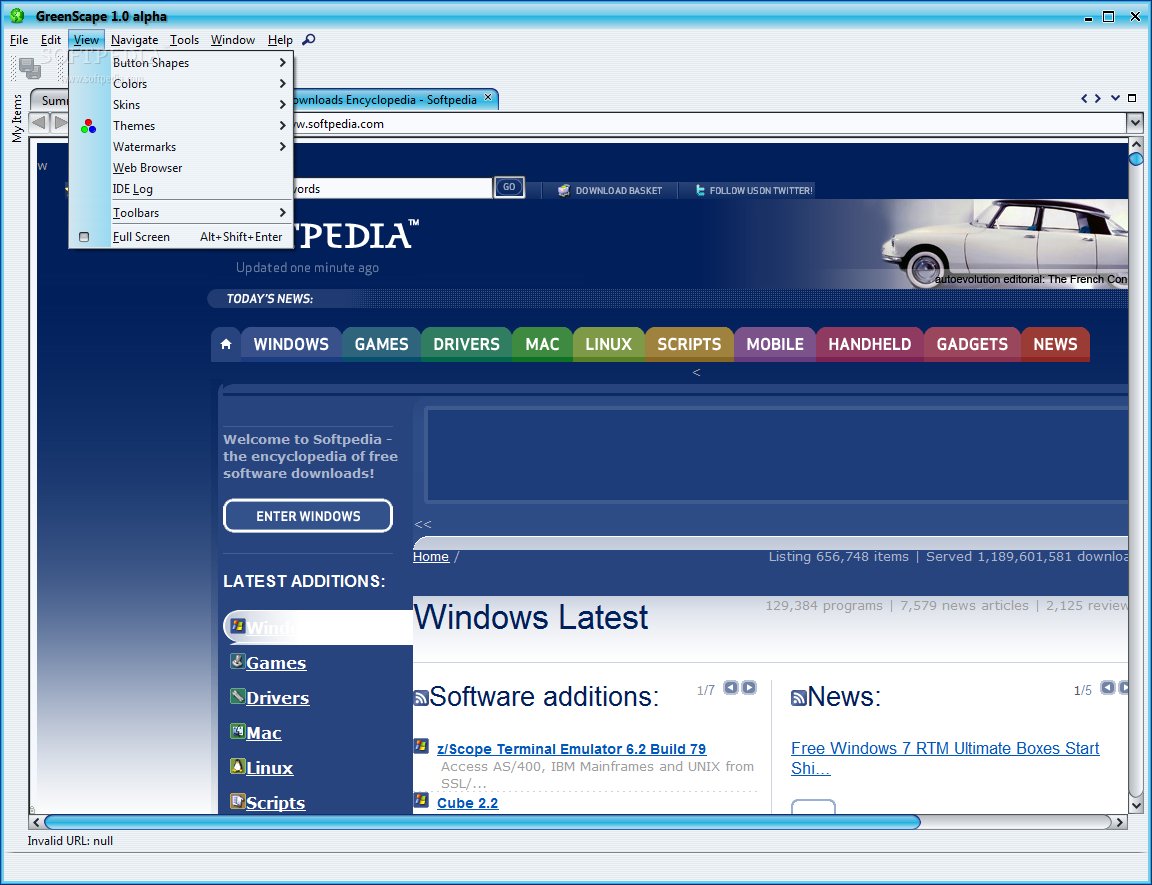Click the URL address field
Viewport: 1152px width, 885px height.
(709, 123)
